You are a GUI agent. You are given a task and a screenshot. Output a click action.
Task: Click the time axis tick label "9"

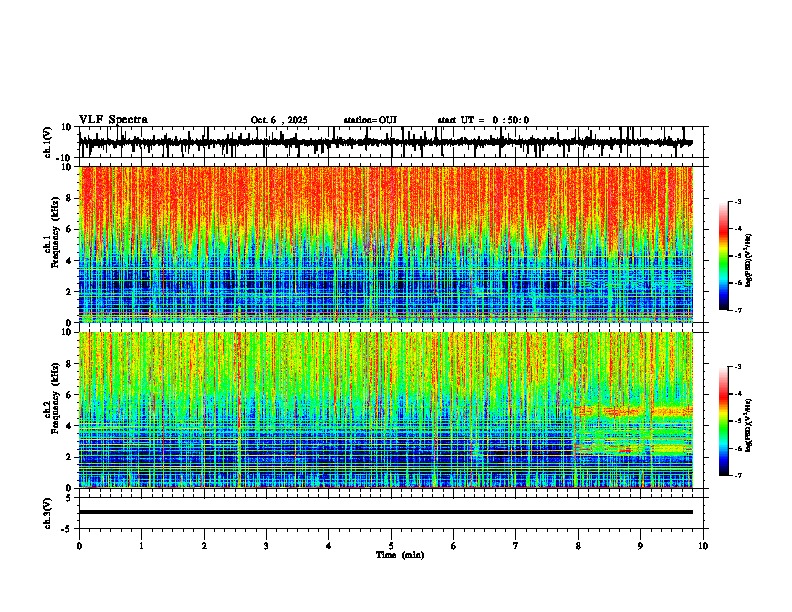[x=640, y=546]
